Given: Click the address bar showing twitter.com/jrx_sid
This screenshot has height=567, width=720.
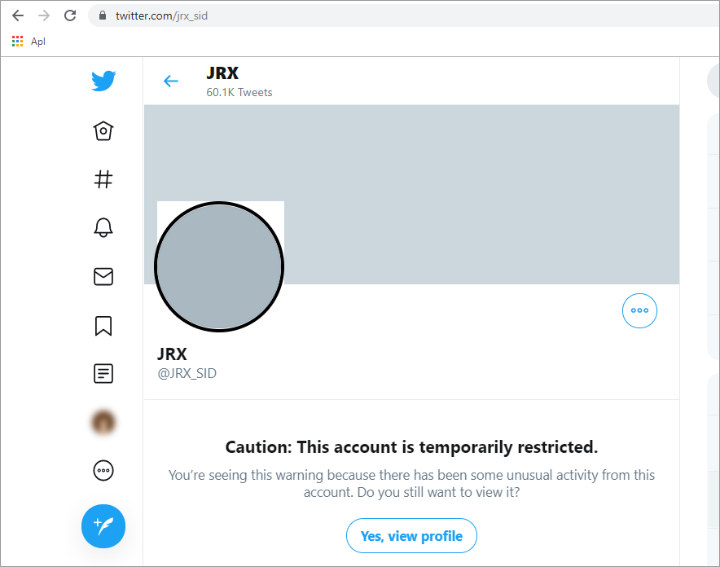Looking at the screenshot, I should point(404,16).
